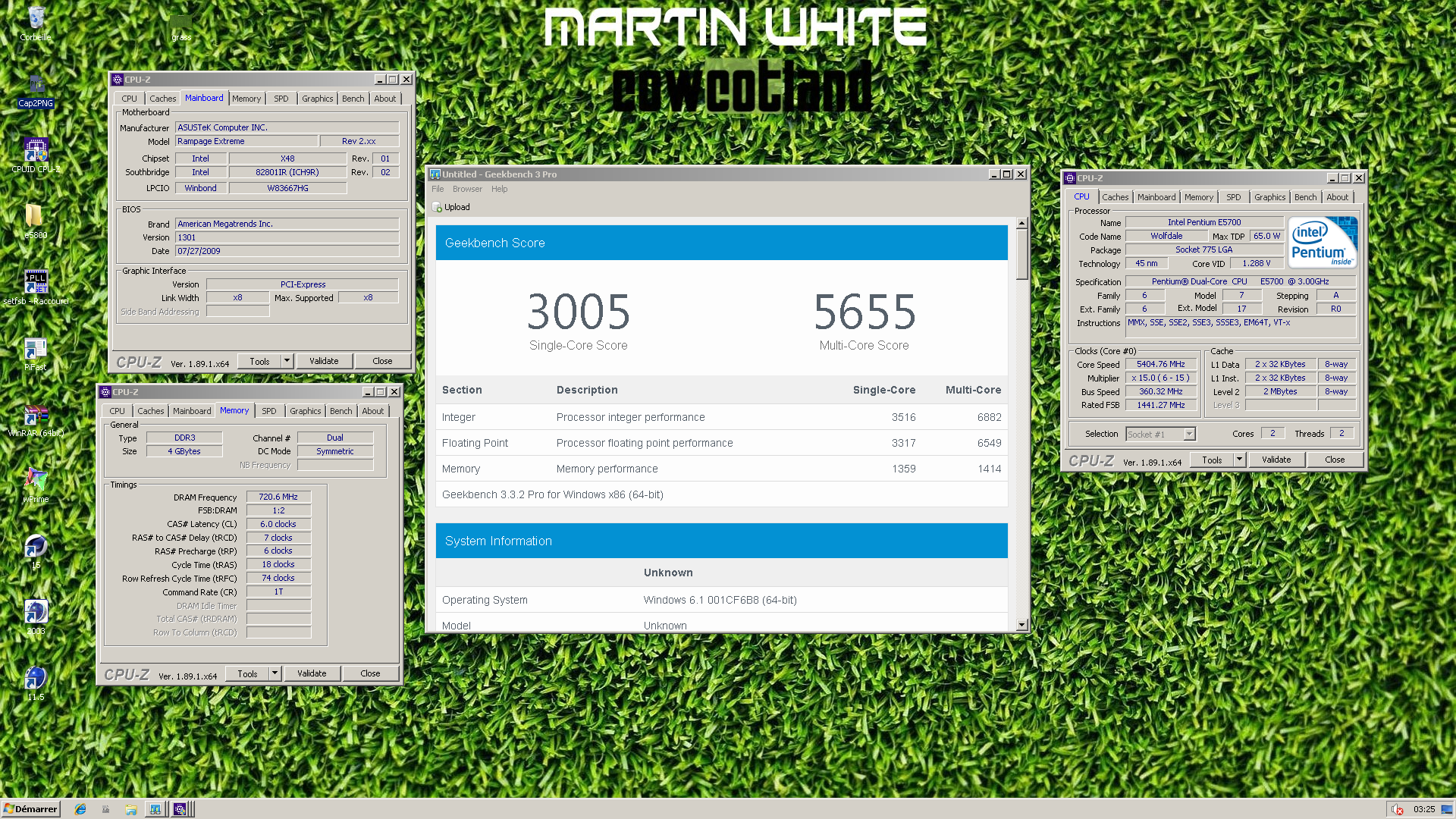The image size is (1456, 819).
Task: Select Mainboard tab in right CPU-Z window
Action: pos(1156,197)
